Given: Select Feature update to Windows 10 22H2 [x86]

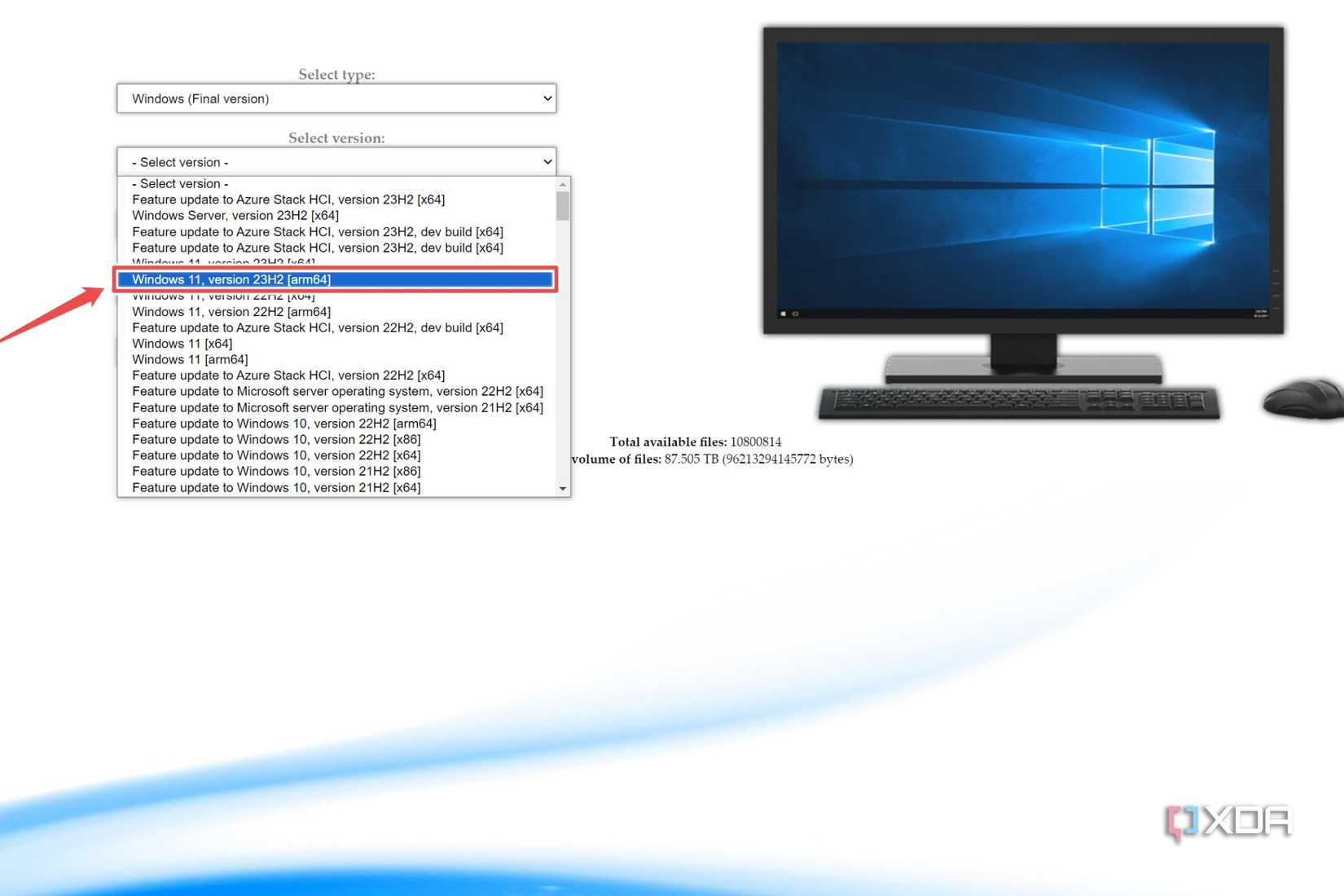Looking at the screenshot, I should [x=336, y=439].
